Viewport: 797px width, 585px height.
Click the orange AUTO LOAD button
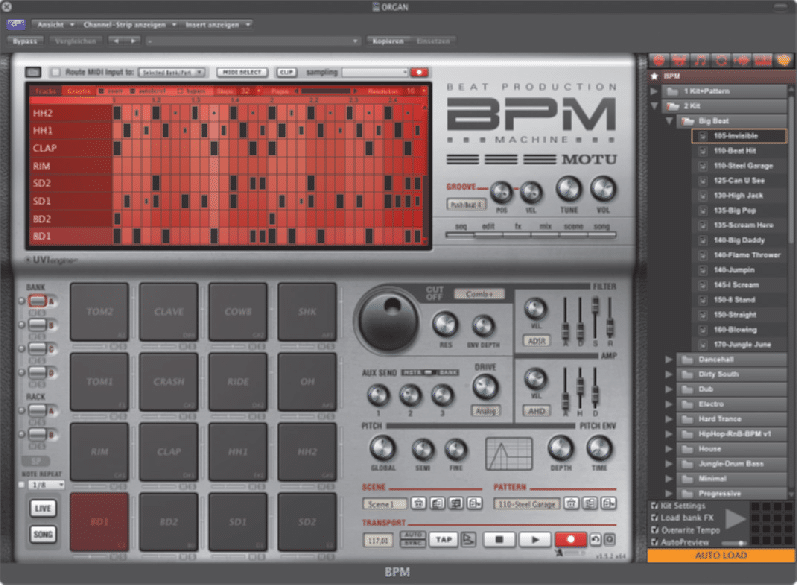click(720, 555)
